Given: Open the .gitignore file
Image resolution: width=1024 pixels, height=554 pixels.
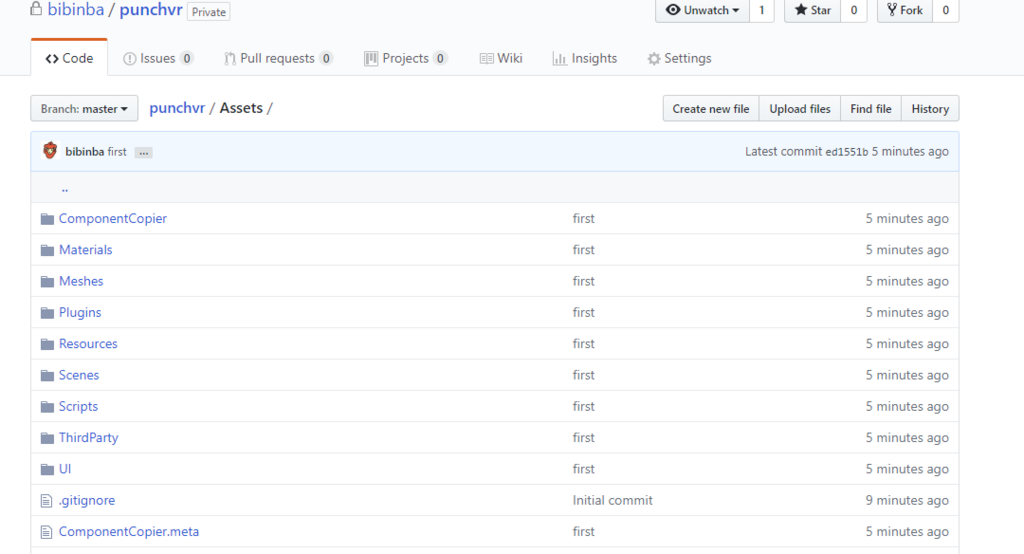Looking at the screenshot, I should click(x=87, y=501).
